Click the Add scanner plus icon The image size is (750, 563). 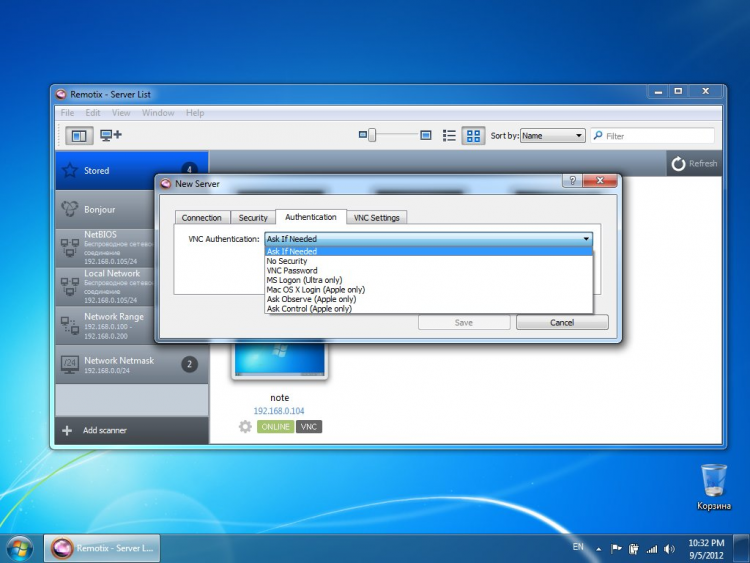tap(67, 431)
